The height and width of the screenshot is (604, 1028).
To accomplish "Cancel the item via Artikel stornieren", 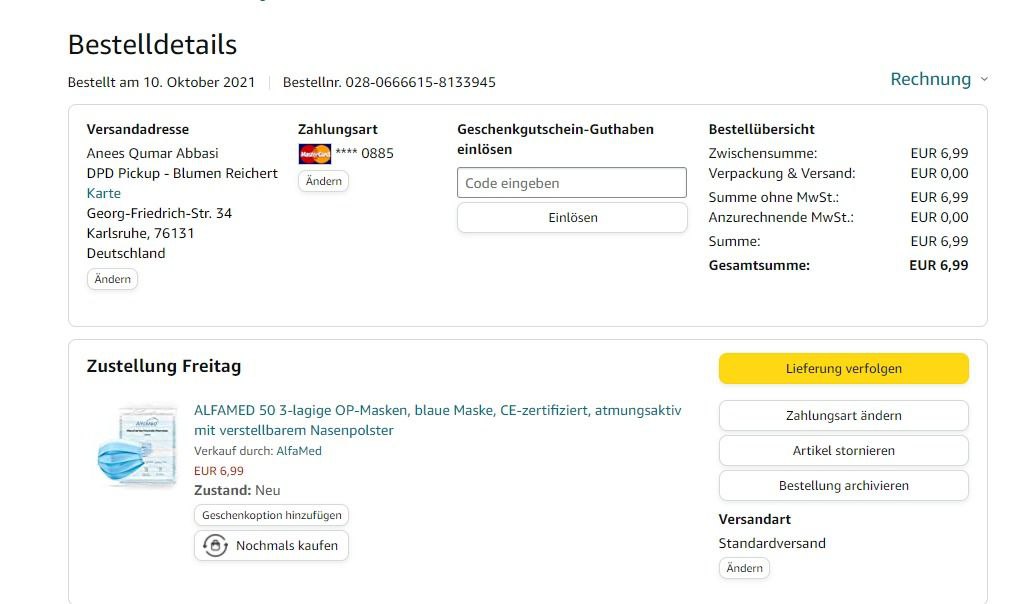I will [843, 451].
